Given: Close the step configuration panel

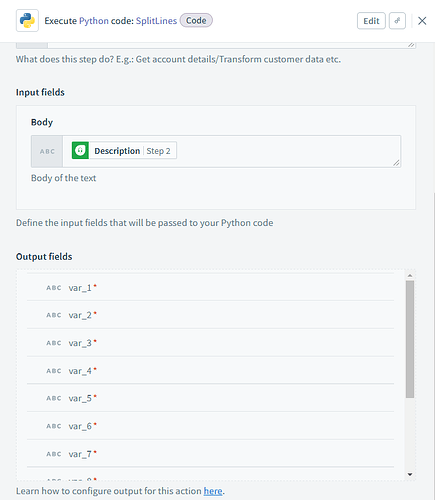Looking at the screenshot, I should click(422, 21).
